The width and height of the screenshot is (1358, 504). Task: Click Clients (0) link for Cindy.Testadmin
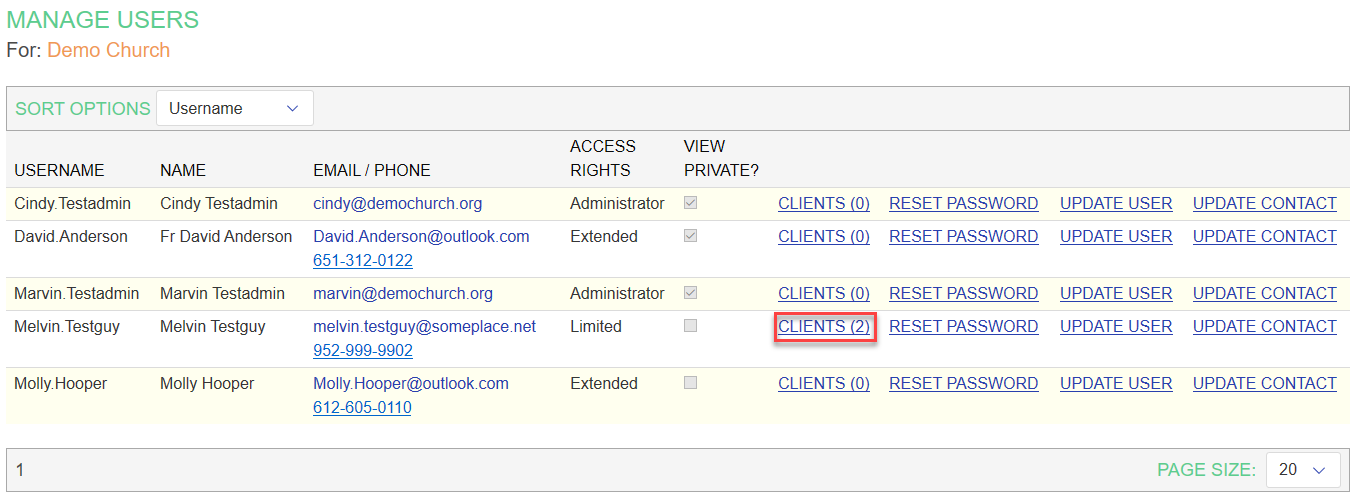click(824, 203)
